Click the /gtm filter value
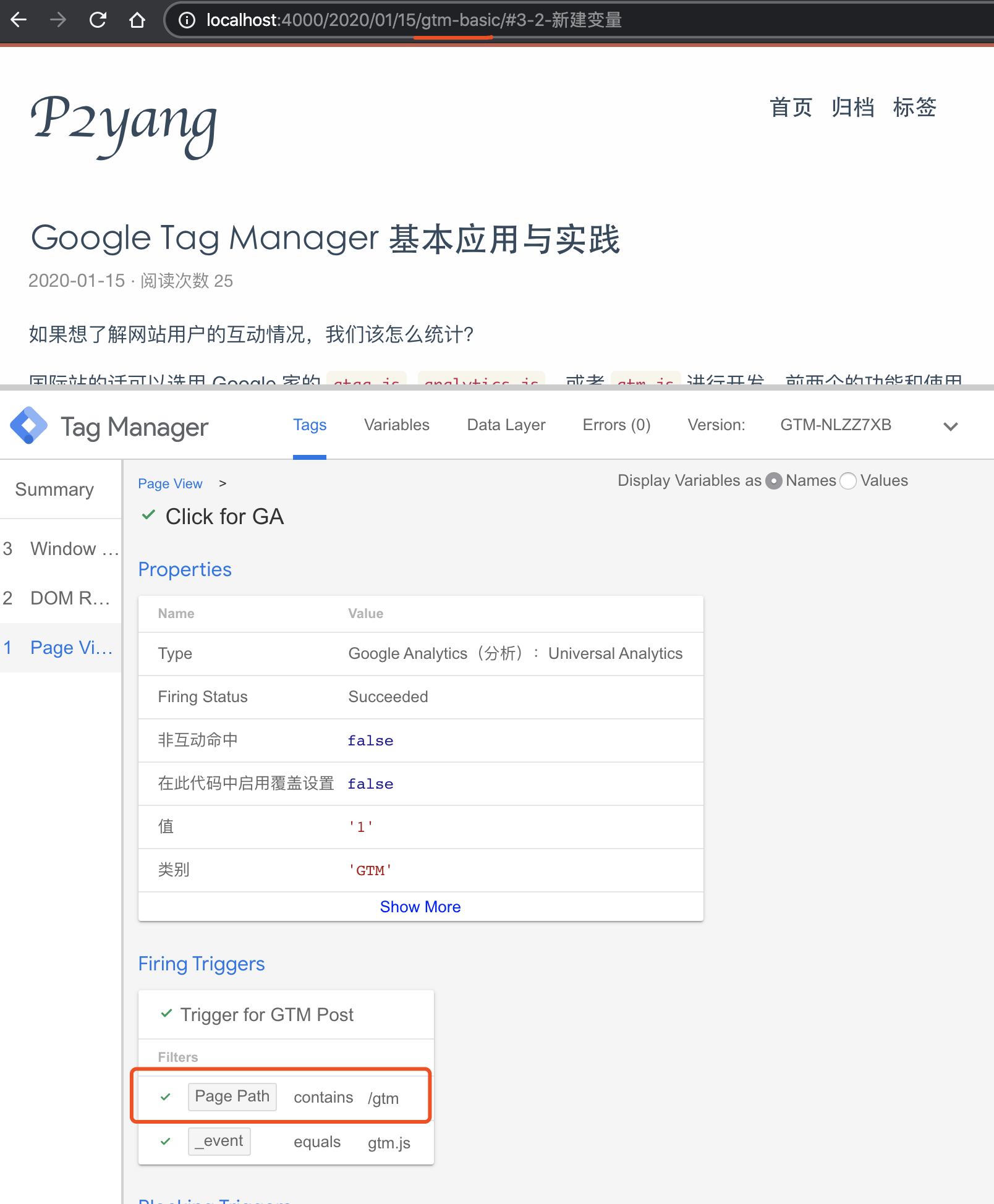This screenshot has width=994, height=1204. pyautogui.click(x=383, y=1098)
